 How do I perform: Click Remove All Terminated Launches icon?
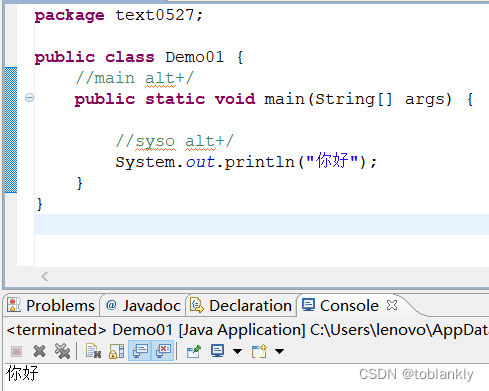tap(62, 351)
